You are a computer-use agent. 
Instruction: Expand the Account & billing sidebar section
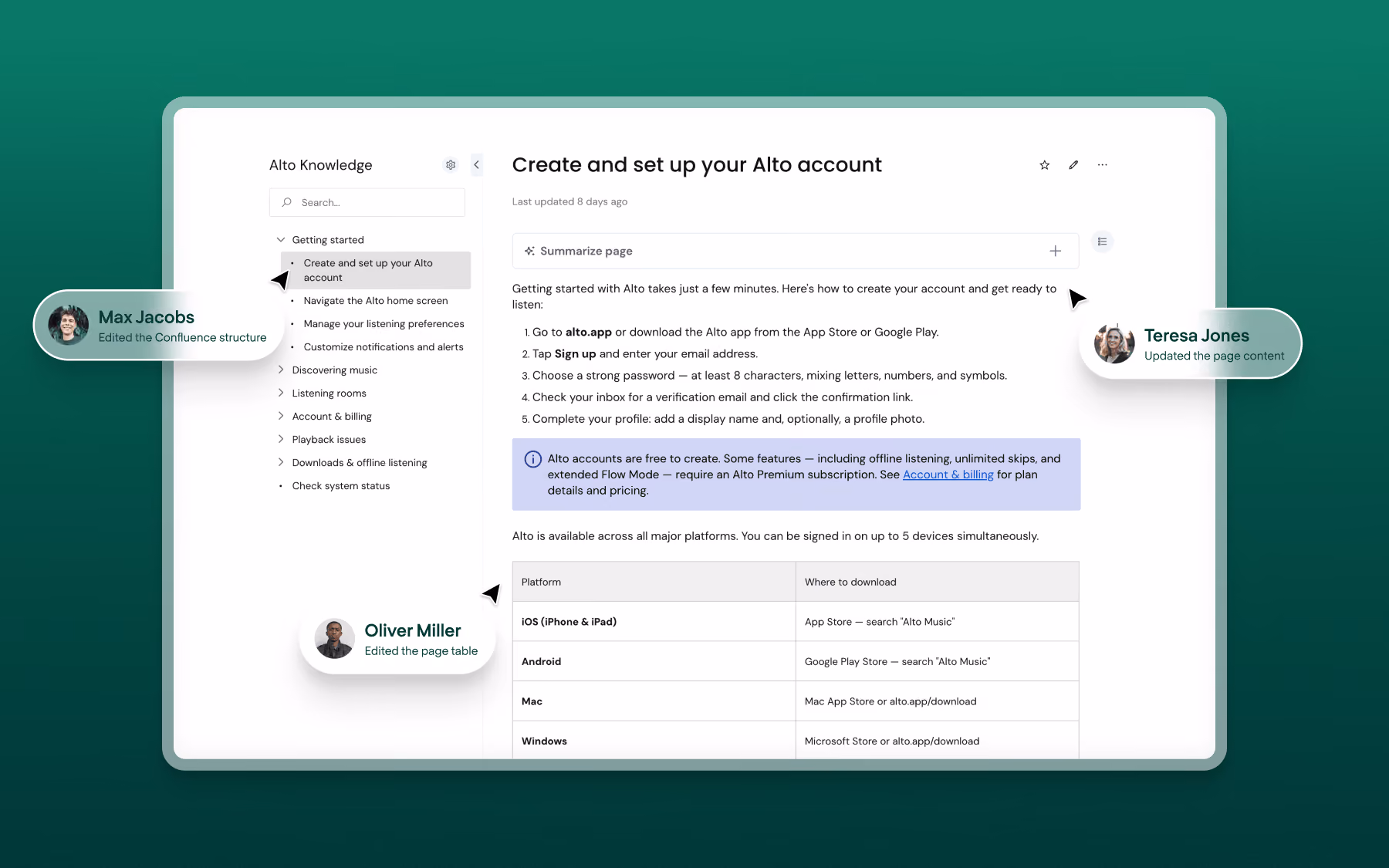[x=281, y=416]
